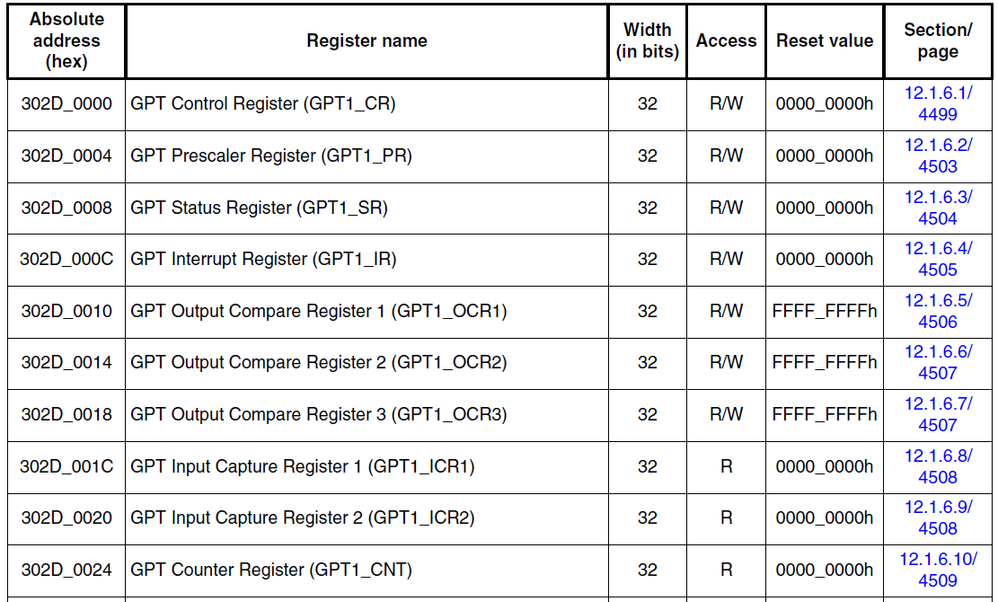998x602 pixels.
Task: Click the FFFF_FFFFh reset value for GPT1_OCR2
Action: pos(824,363)
